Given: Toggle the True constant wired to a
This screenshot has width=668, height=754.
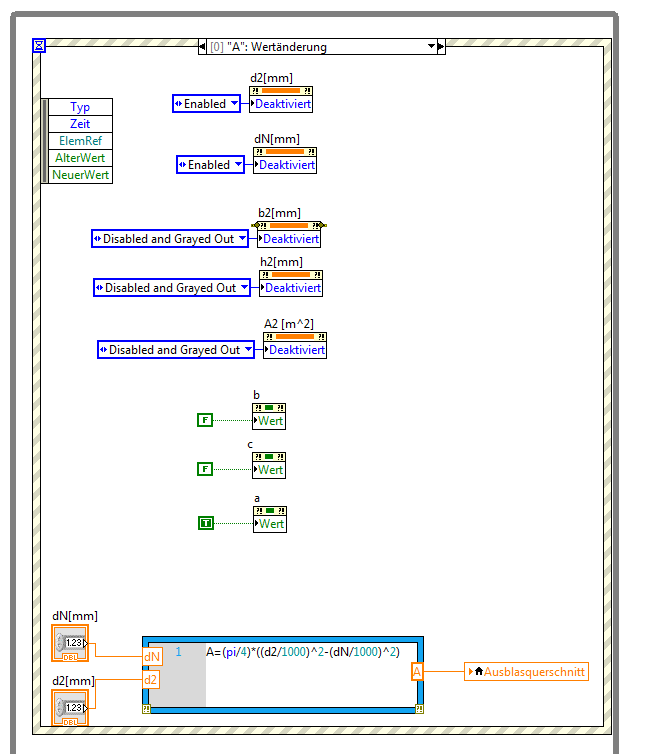Looking at the screenshot, I should click(x=206, y=523).
